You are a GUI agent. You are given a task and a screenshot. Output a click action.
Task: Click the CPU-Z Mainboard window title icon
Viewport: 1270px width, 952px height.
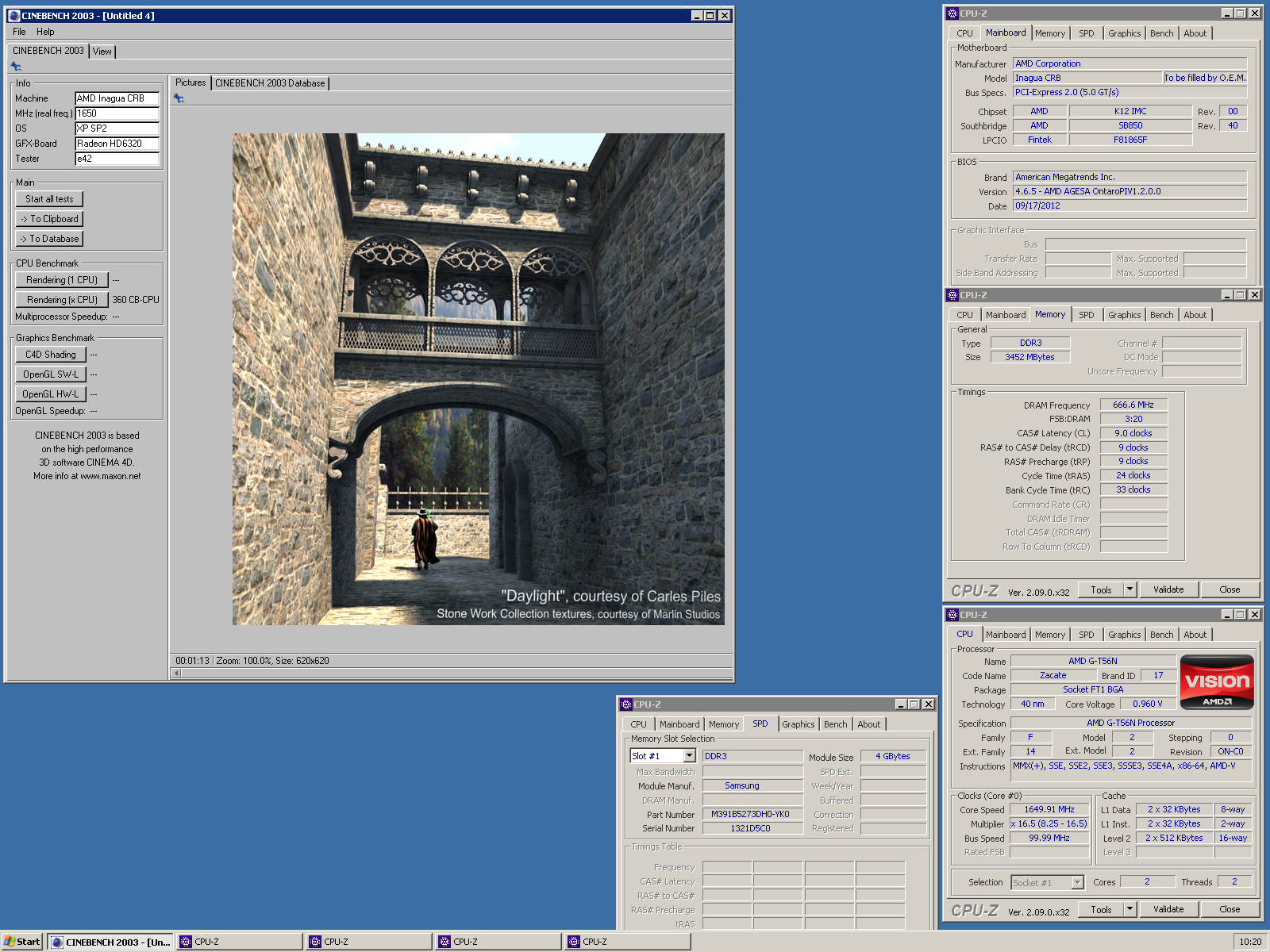(952, 13)
